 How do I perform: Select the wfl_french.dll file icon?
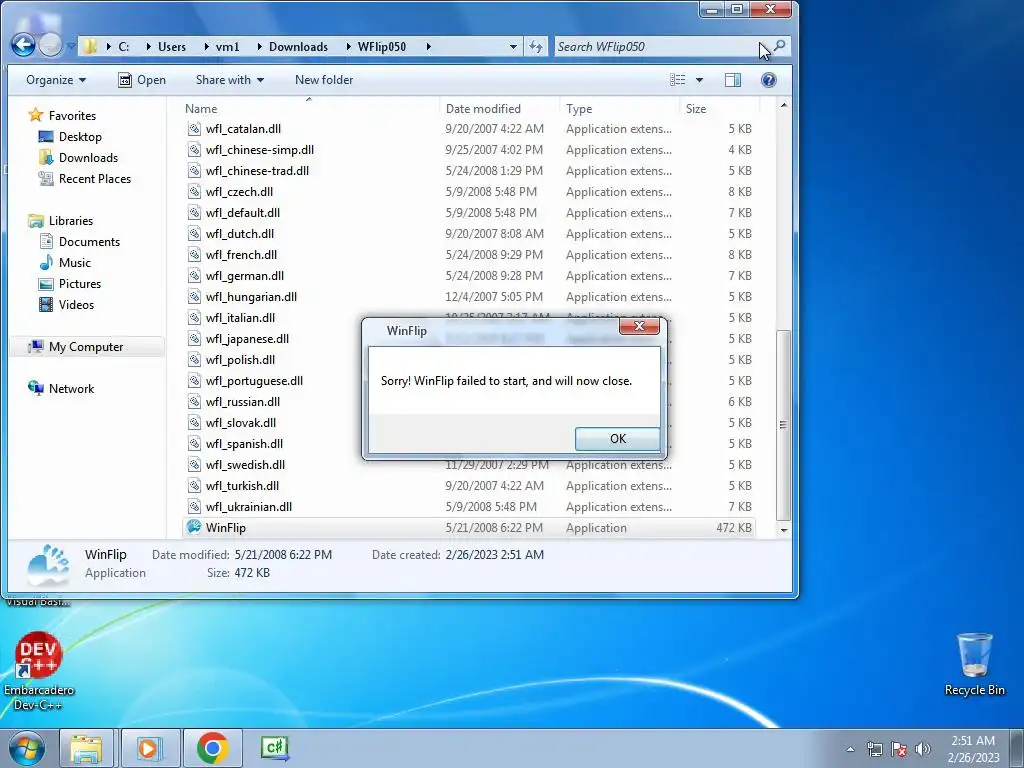click(194, 255)
